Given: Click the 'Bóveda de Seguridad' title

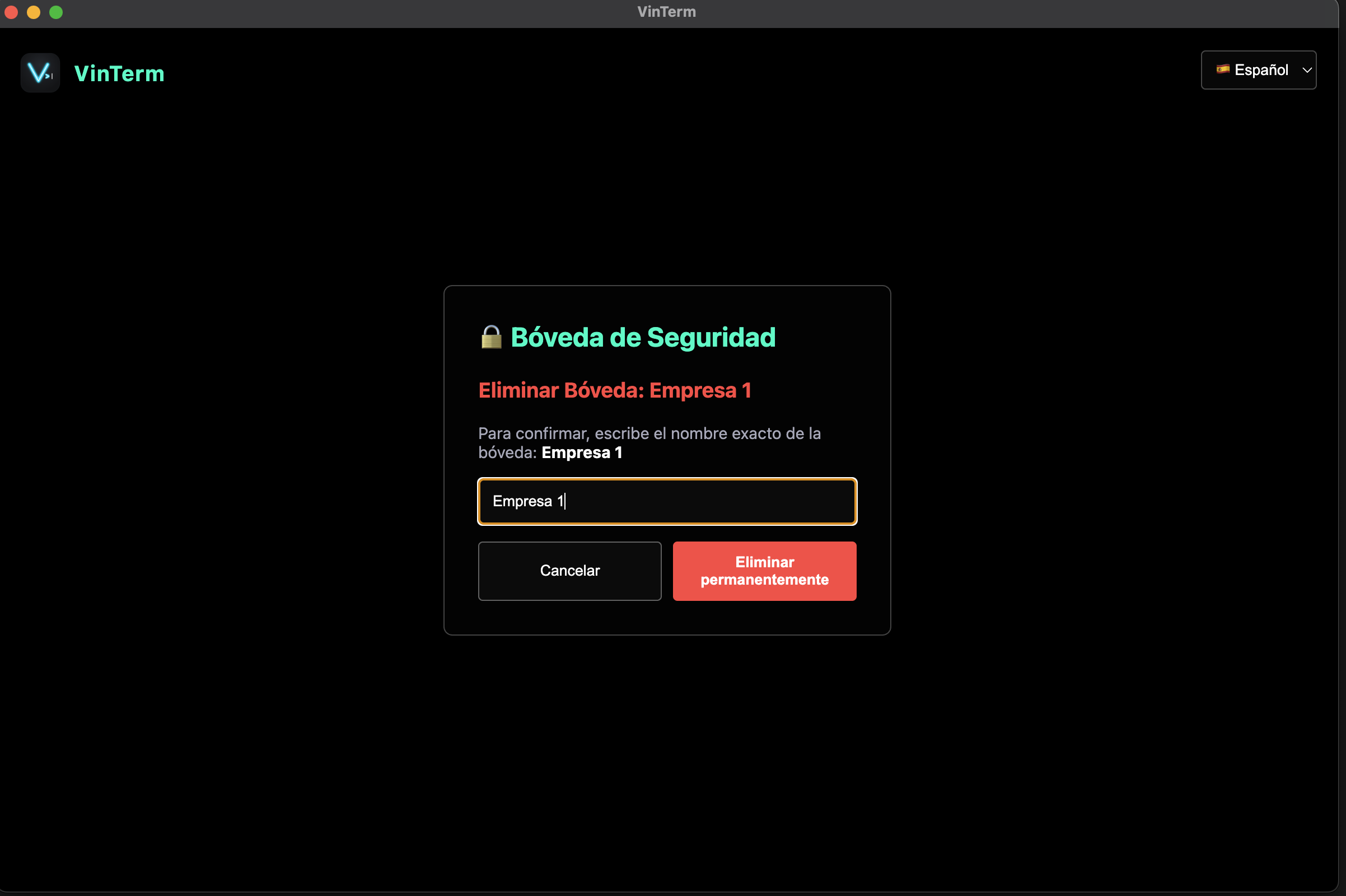Looking at the screenshot, I should pos(643,337).
